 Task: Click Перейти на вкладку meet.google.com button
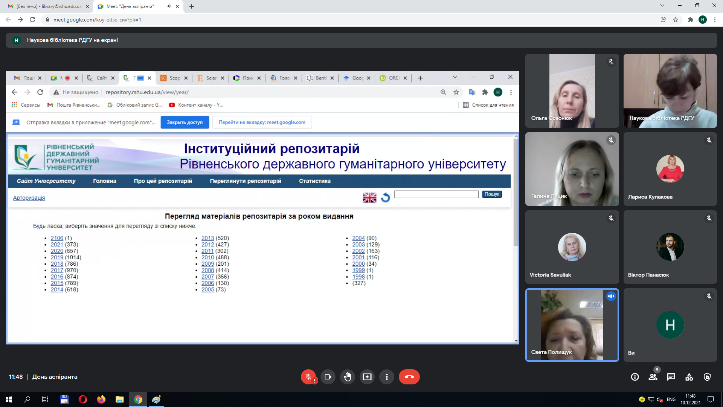[x=261, y=122]
